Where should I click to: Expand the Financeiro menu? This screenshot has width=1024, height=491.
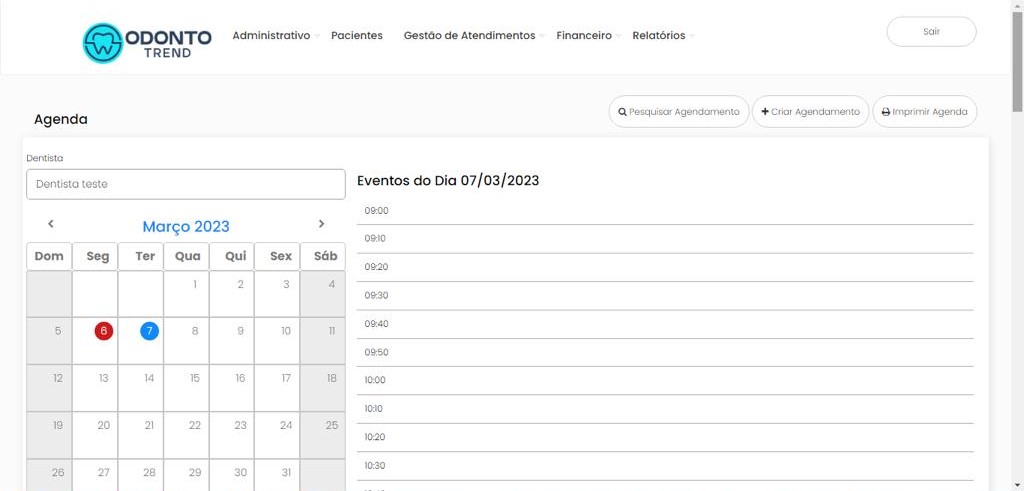coord(584,35)
